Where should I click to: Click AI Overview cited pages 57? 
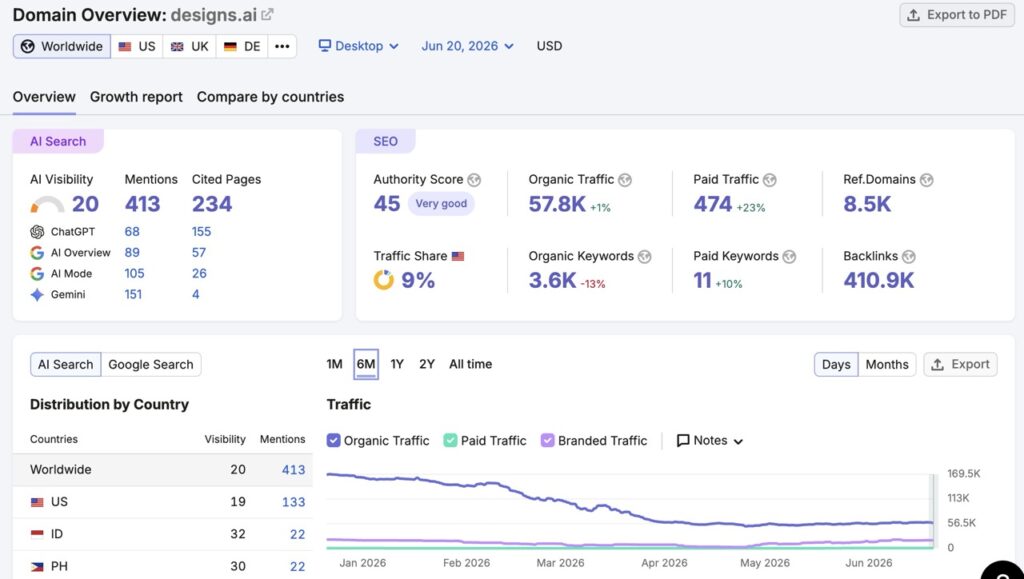point(199,253)
